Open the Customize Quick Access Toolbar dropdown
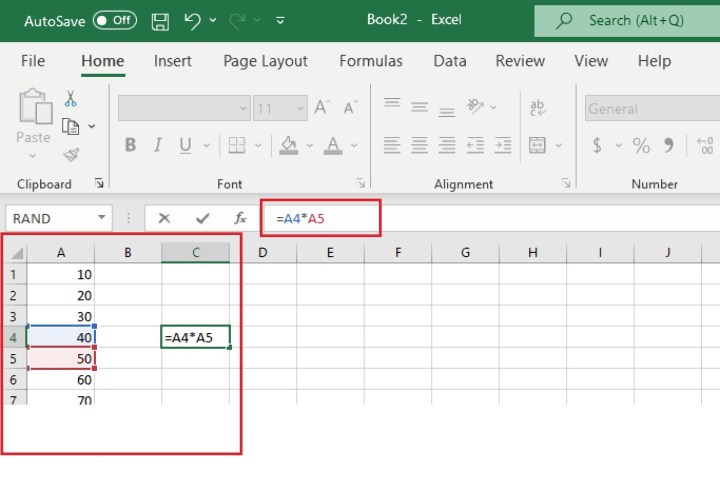 pos(280,20)
